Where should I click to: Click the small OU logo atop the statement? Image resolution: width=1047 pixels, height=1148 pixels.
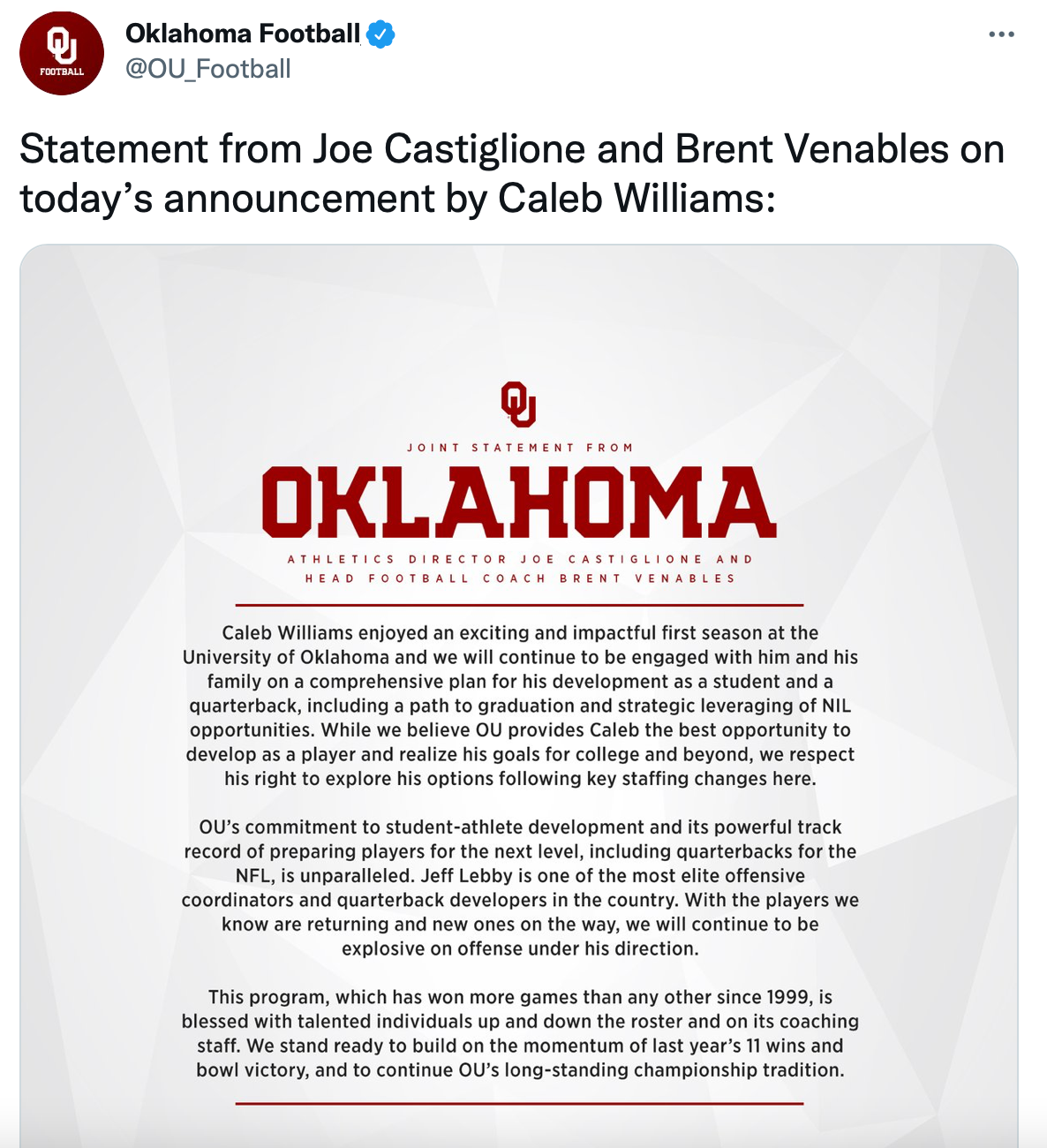tap(519, 404)
